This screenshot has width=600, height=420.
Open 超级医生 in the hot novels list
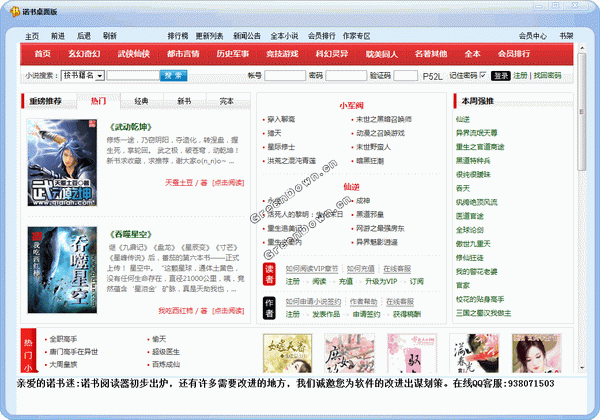point(166,352)
